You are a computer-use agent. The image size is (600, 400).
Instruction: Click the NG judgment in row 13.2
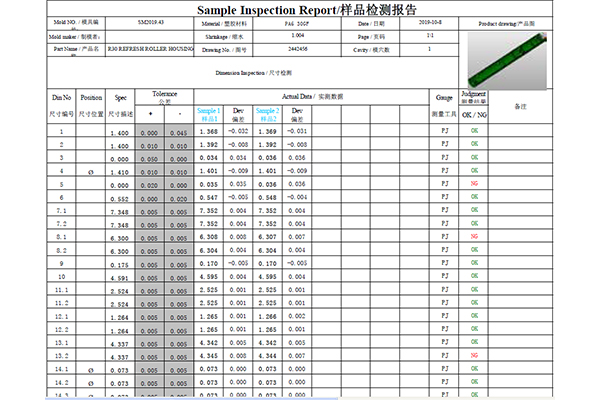pos(474,356)
